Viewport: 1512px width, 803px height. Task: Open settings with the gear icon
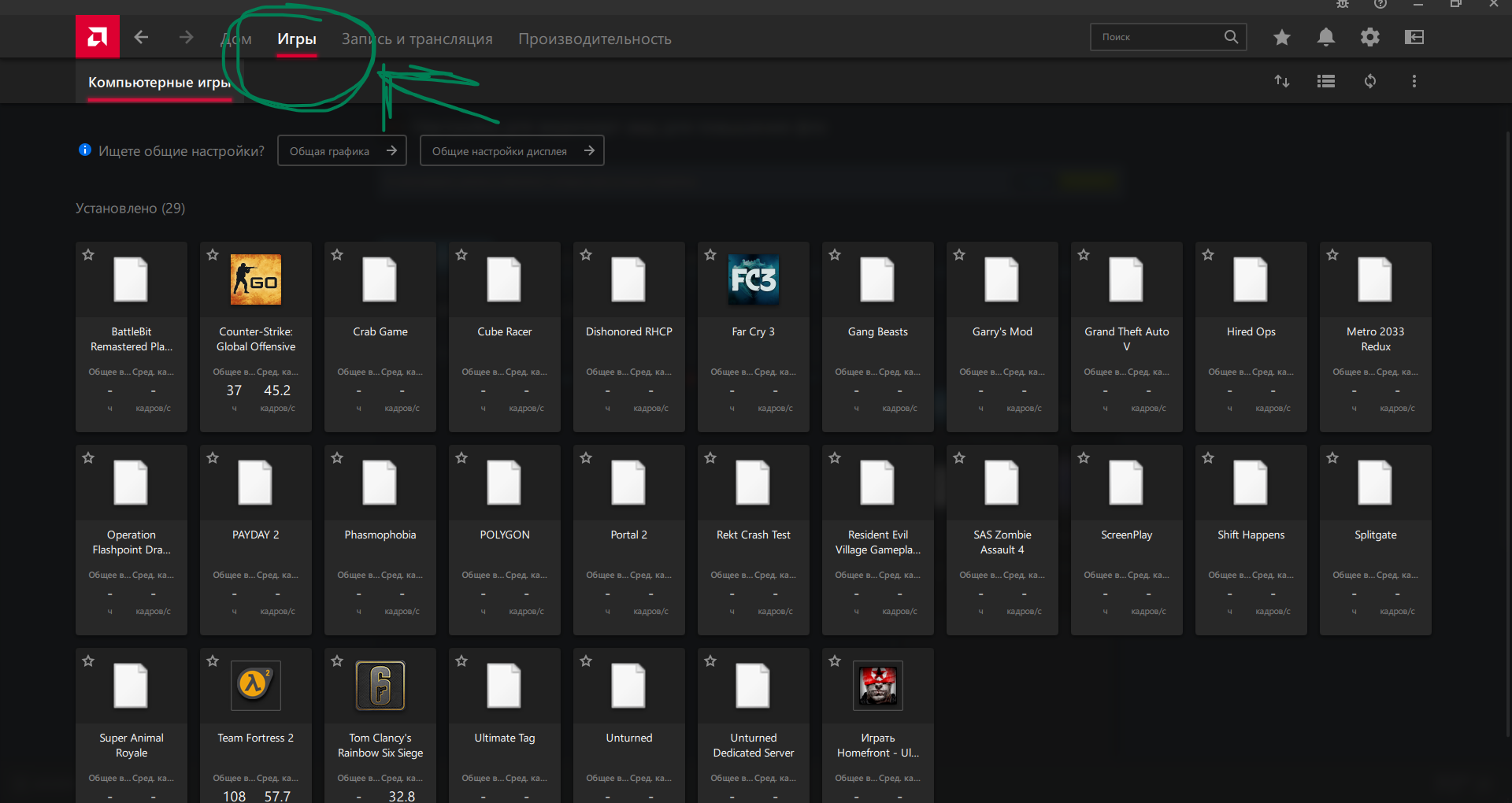[1370, 37]
